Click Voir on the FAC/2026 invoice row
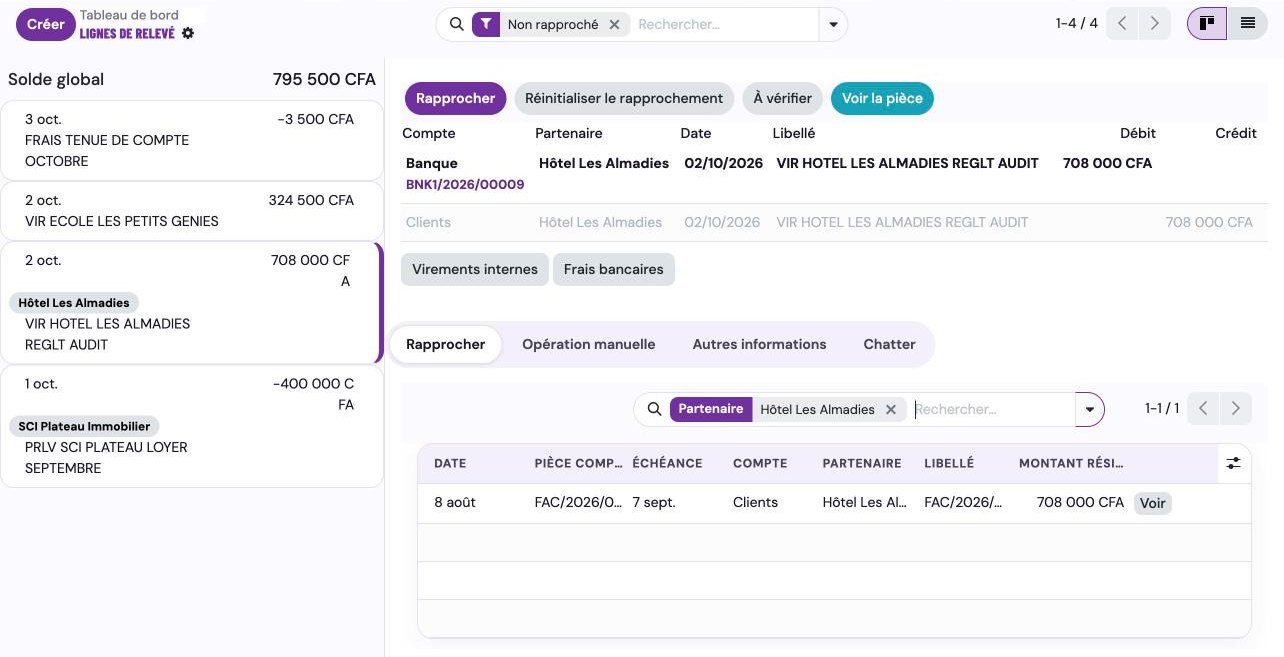Image resolution: width=1284 pixels, height=657 pixels. point(1153,503)
